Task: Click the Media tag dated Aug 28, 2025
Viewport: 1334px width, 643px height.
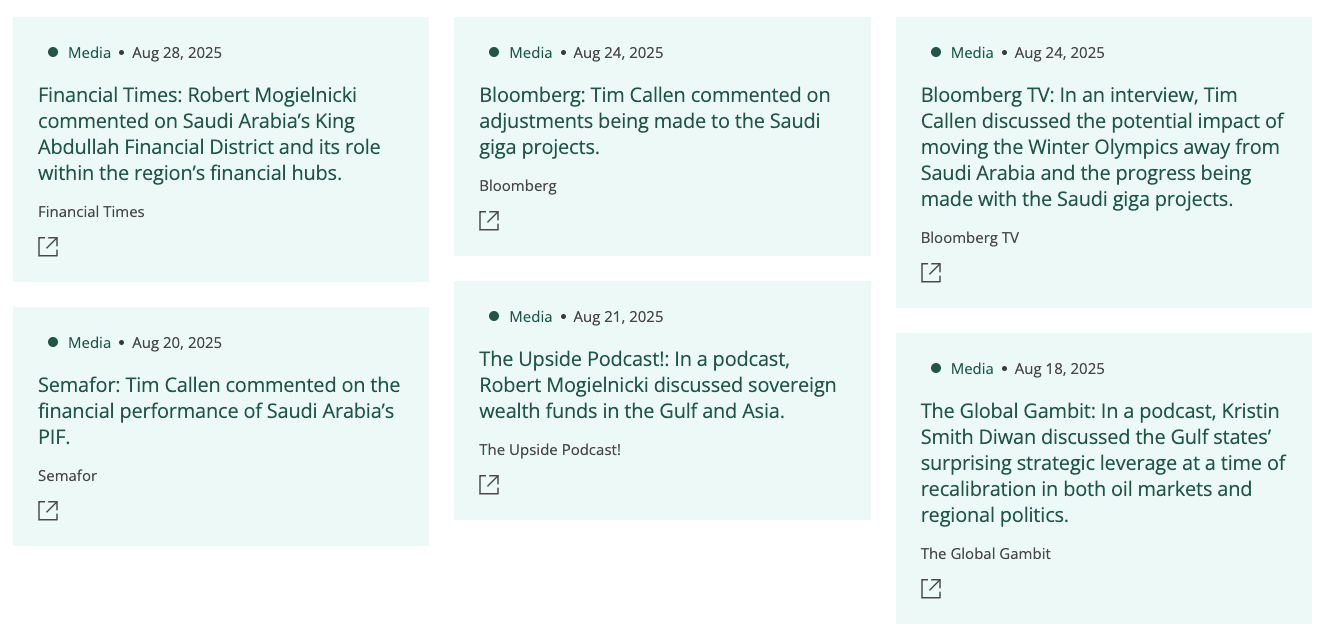Action: tap(89, 53)
